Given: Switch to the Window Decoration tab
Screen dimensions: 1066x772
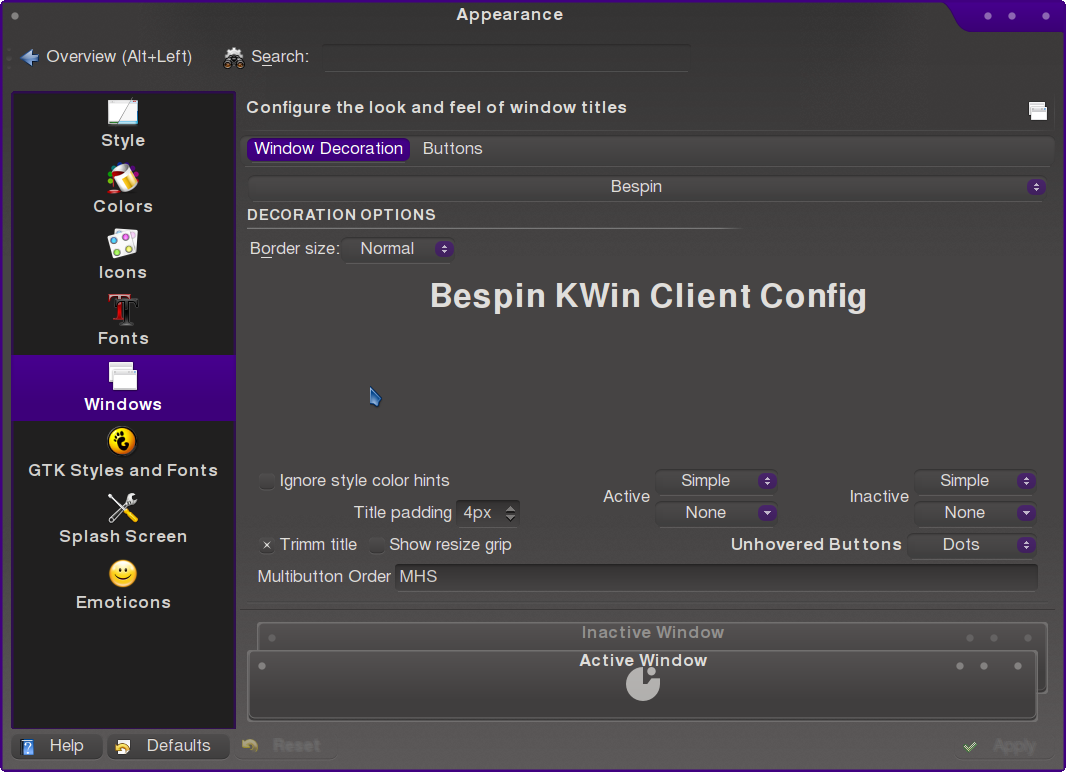Looking at the screenshot, I should tap(328, 149).
